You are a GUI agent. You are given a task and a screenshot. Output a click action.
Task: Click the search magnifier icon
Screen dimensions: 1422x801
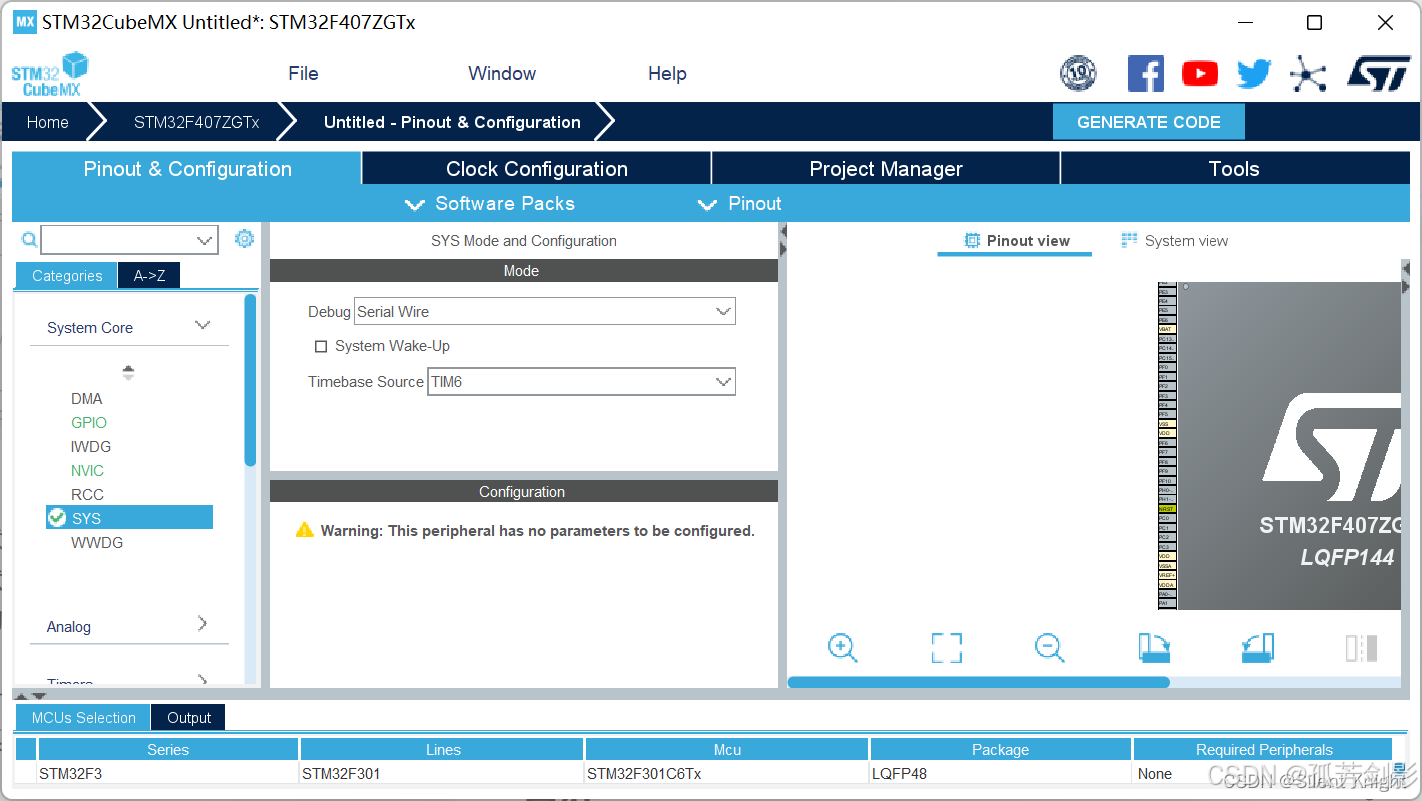pos(29,240)
